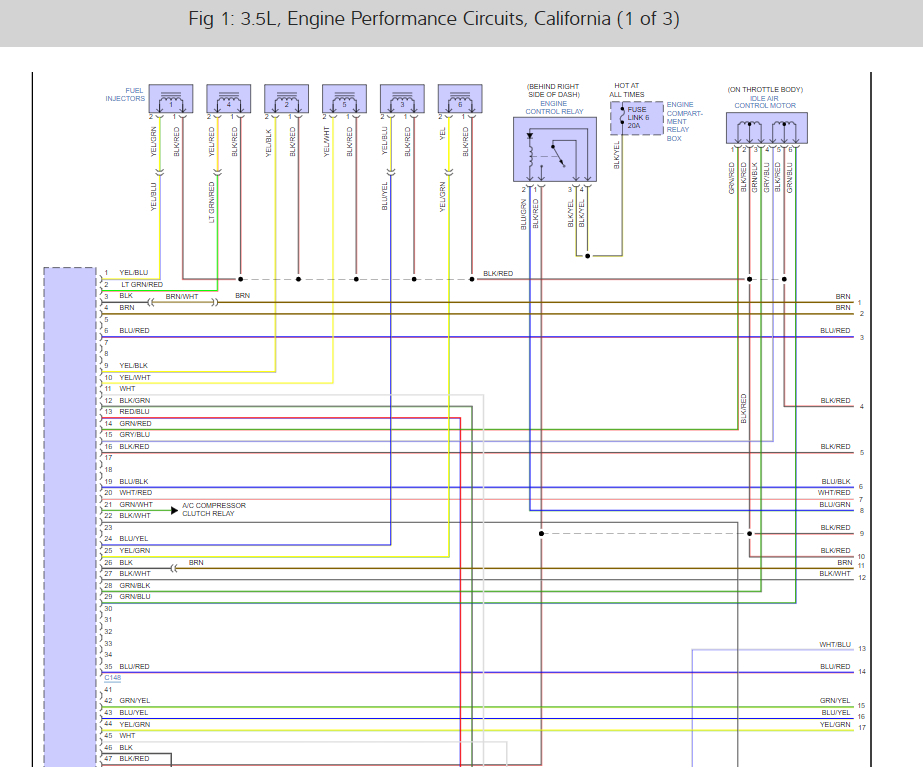Viewport: 923px width, 780px height.
Task: Click fuel injector 3 component box
Action: [x=402, y=98]
